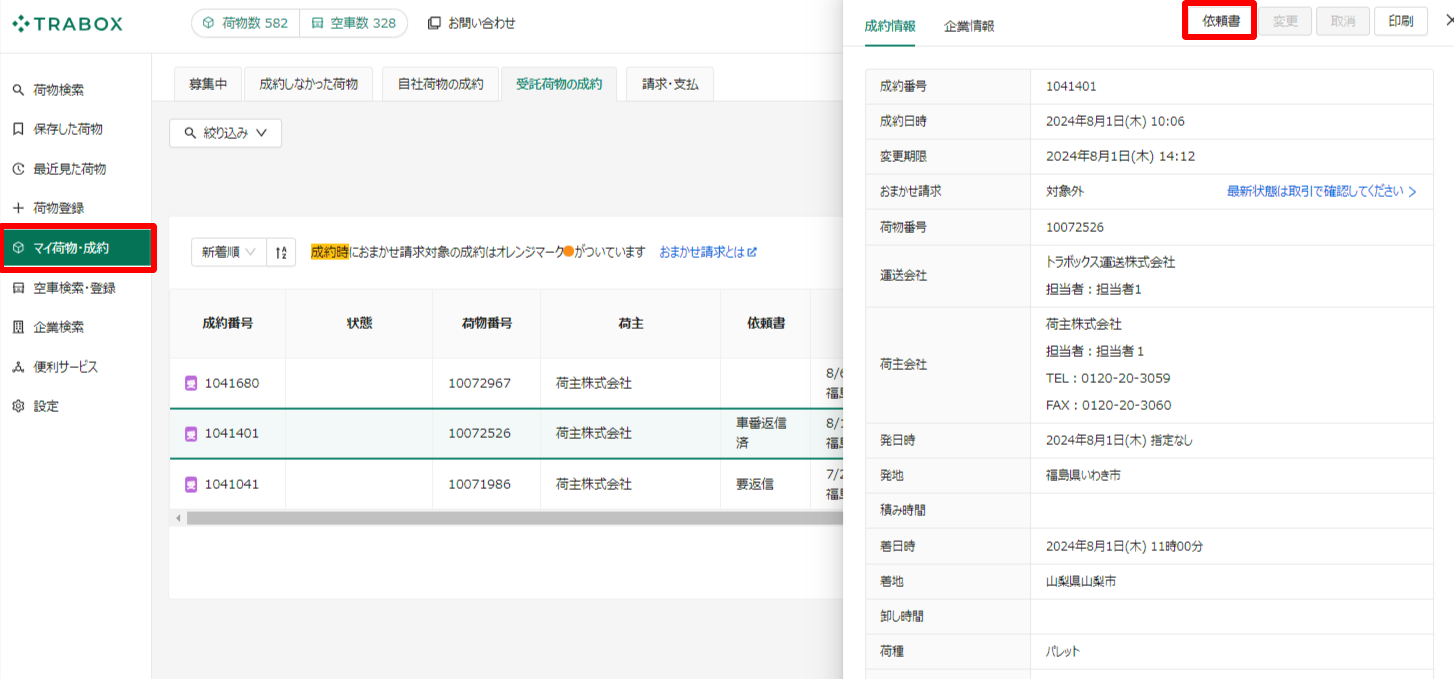Click external link icon after おまかせ請求とは
Image resolution: width=1454 pixels, height=679 pixels.
752,252
